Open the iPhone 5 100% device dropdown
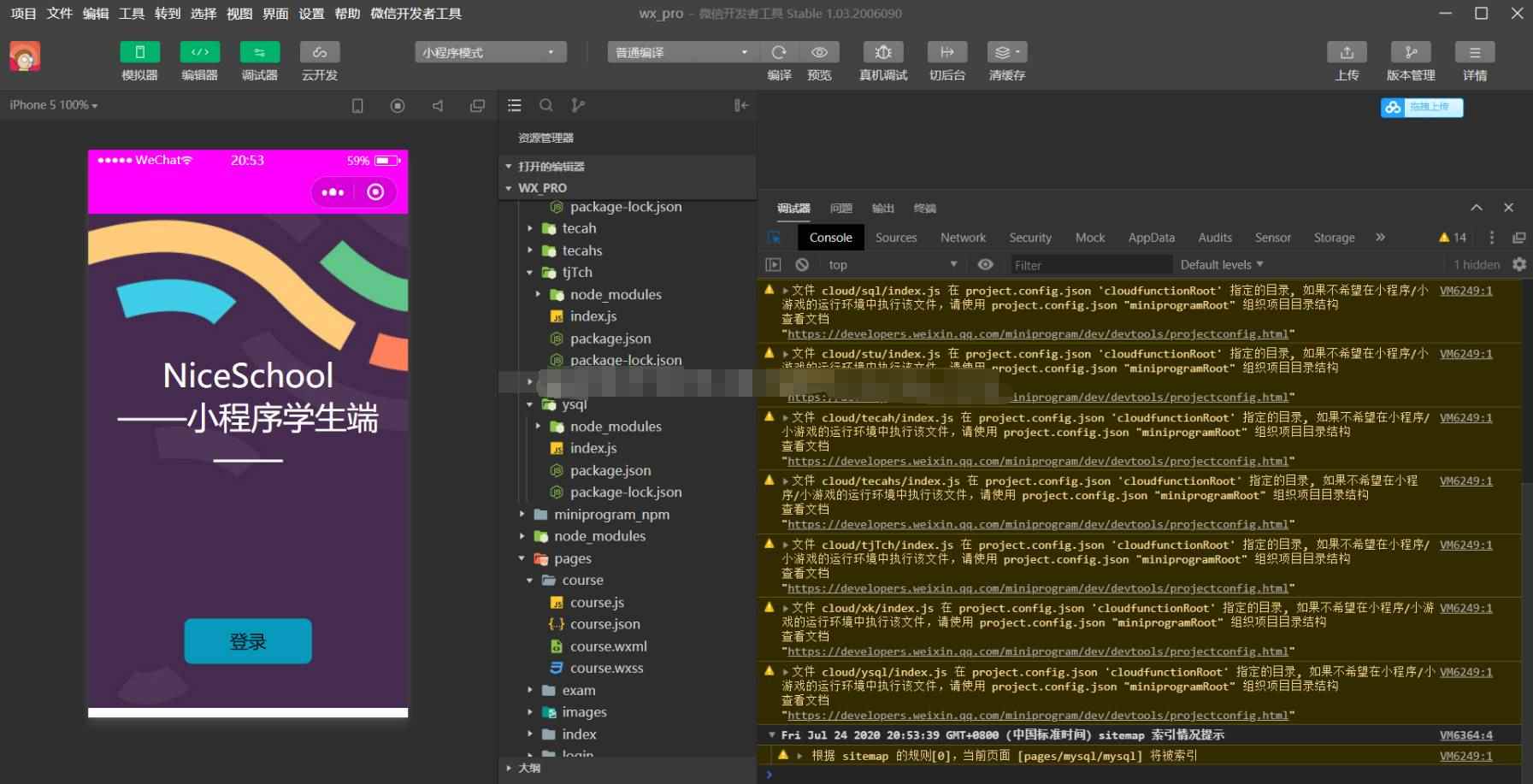This screenshot has height=784, width=1533. click(x=54, y=105)
